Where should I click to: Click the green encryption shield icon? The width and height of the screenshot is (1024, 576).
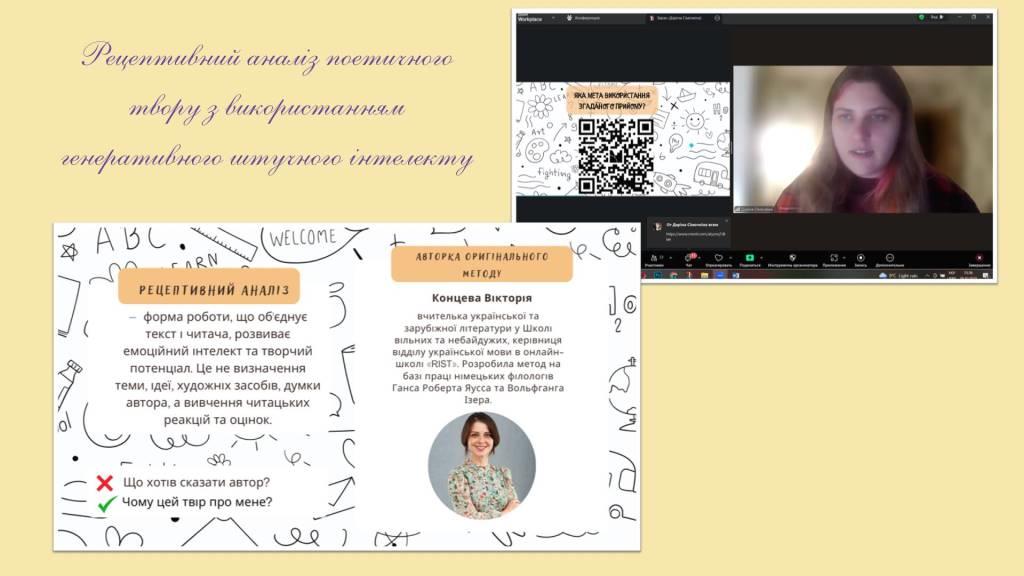921,18
